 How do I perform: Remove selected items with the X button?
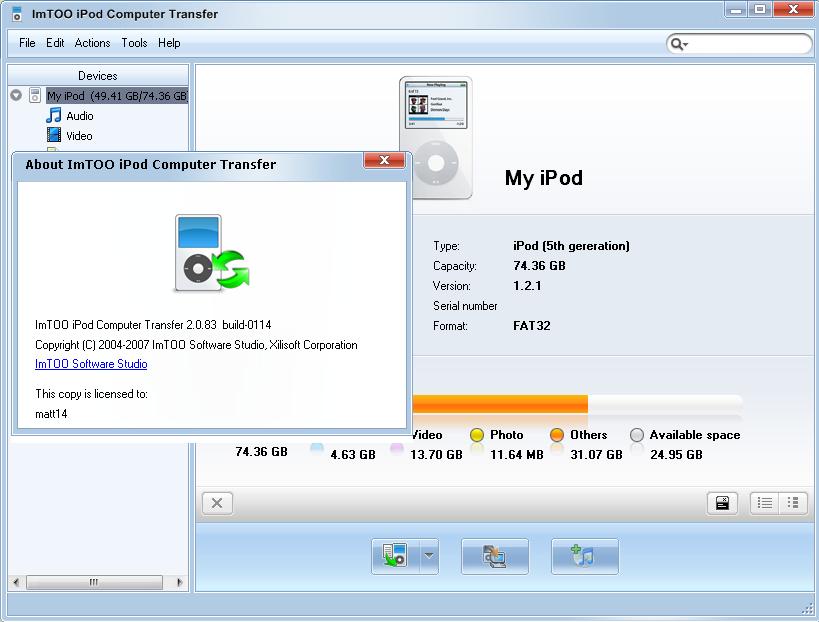coord(217,503)
